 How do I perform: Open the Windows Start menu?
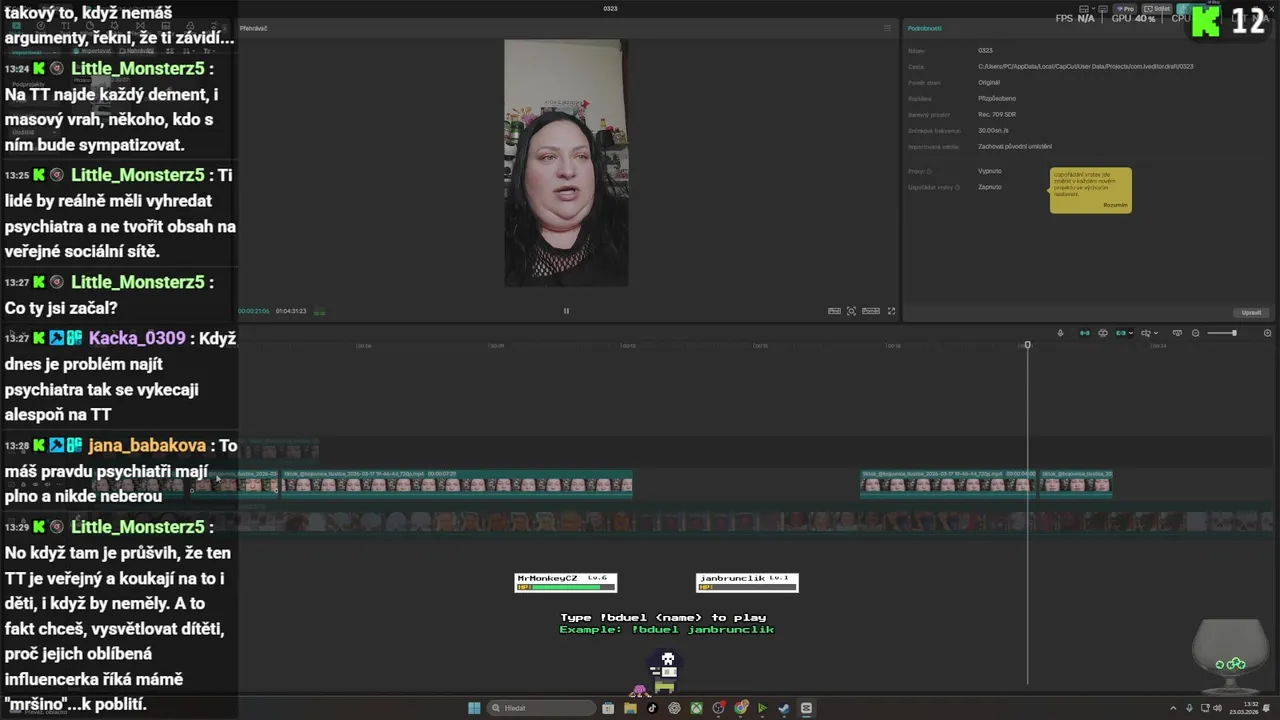(474, 708)
